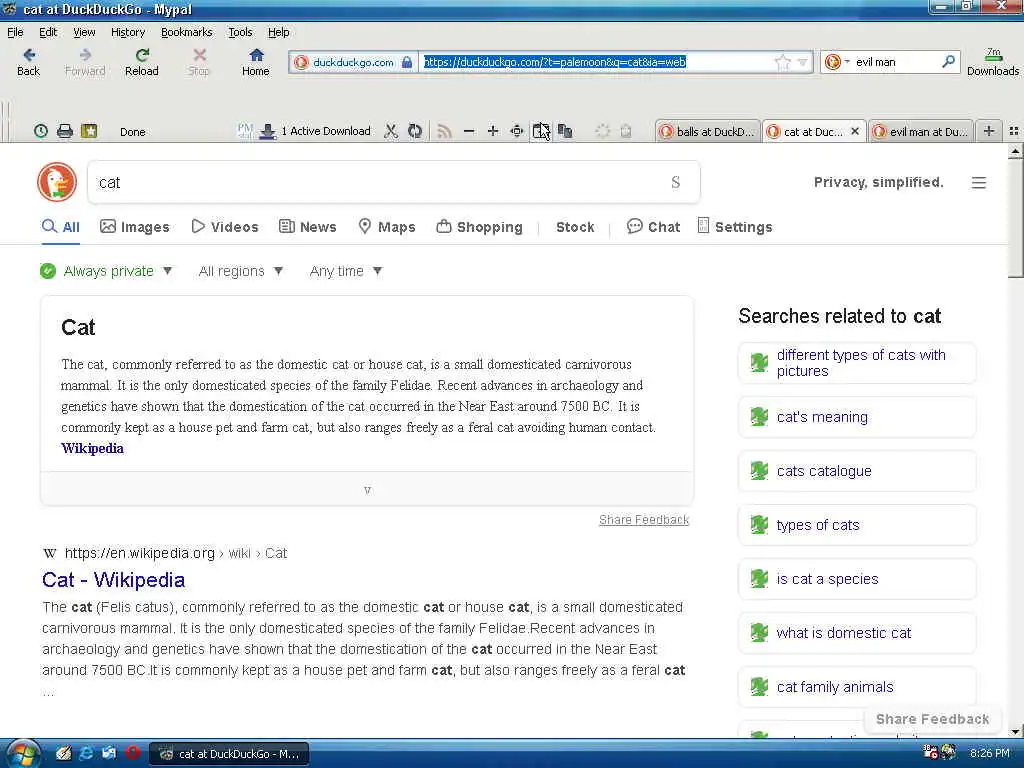1024x768 pixels.
Task: Expand All regions dropdown
Action: point(240,271)
